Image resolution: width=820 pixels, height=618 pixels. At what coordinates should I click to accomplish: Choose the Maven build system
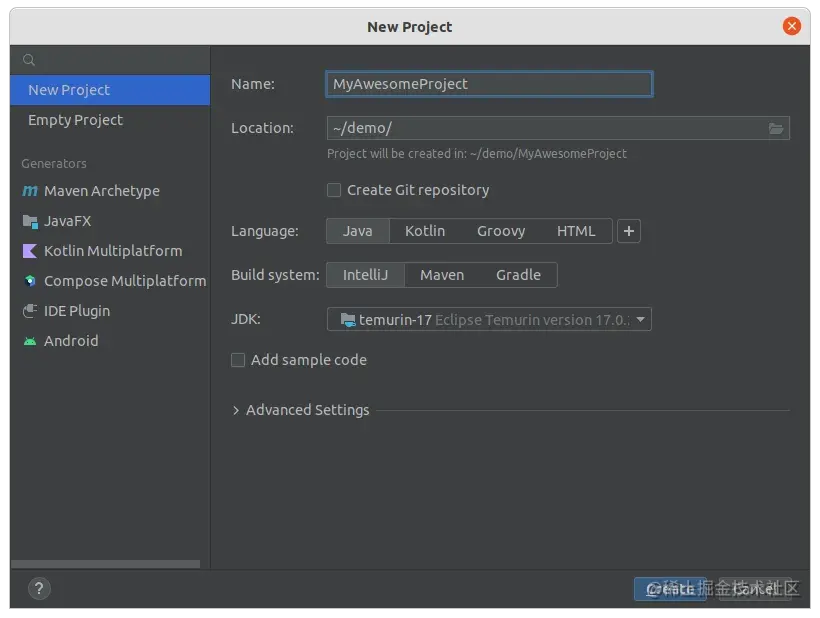(442, 275)
